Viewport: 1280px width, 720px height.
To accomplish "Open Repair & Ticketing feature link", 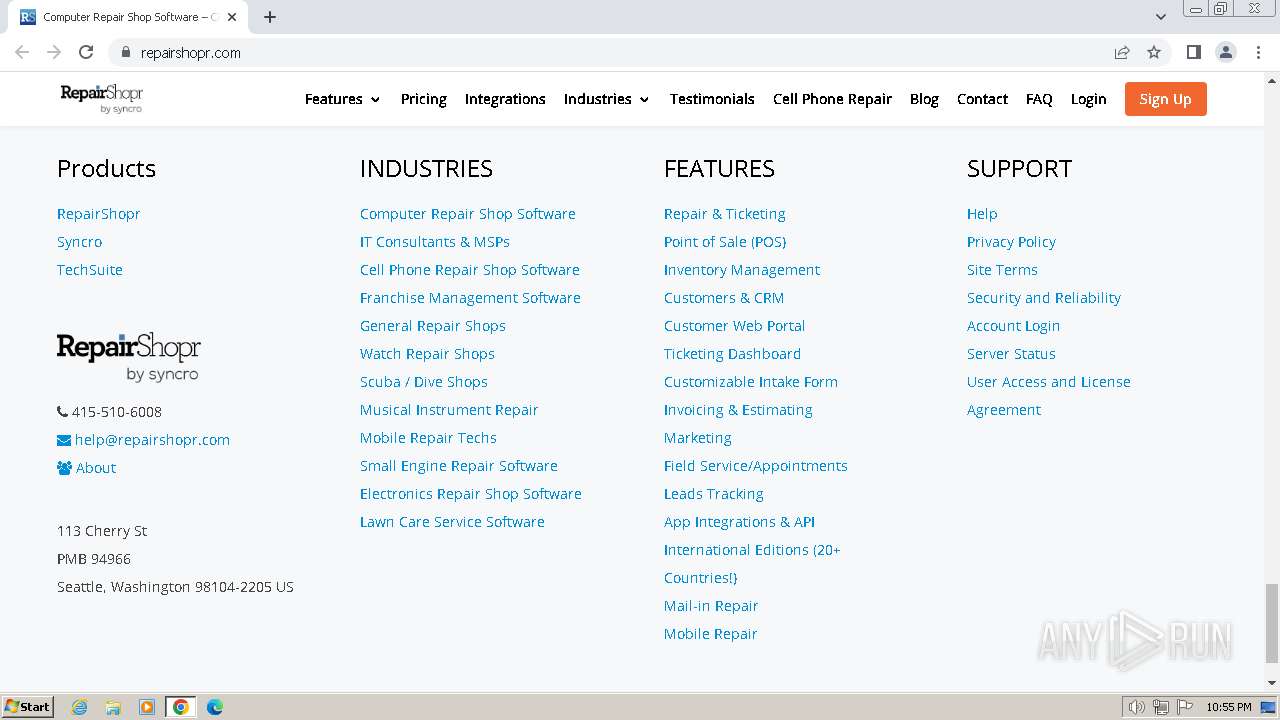I will 725,214.
